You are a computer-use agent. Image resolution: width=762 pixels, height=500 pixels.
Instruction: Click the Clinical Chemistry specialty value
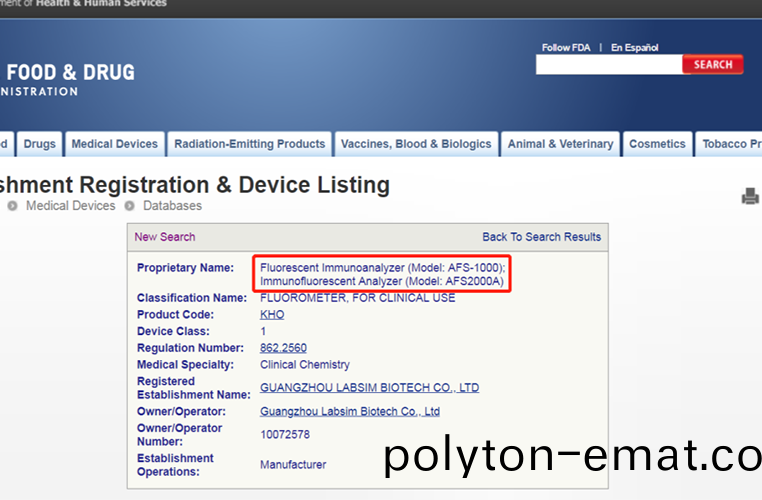(x=305, y=365)
